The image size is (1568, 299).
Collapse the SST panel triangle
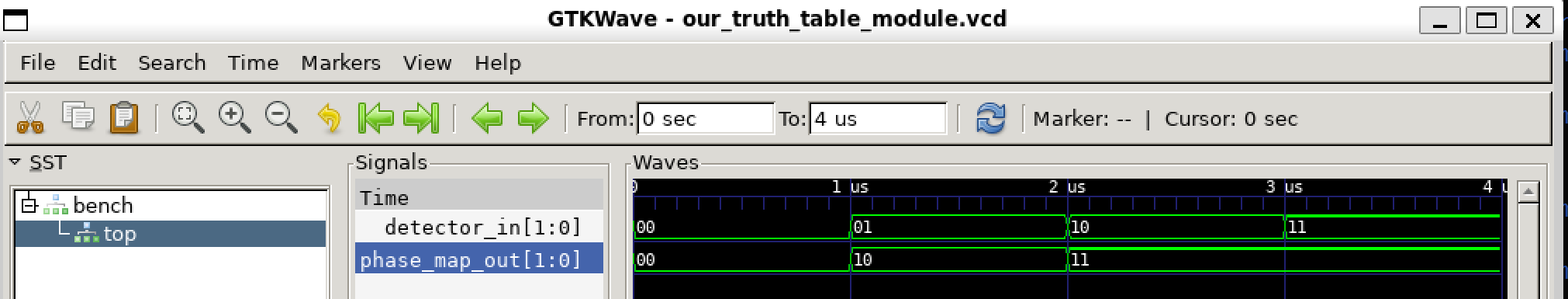pyautogui.click(x=15, y=162)
